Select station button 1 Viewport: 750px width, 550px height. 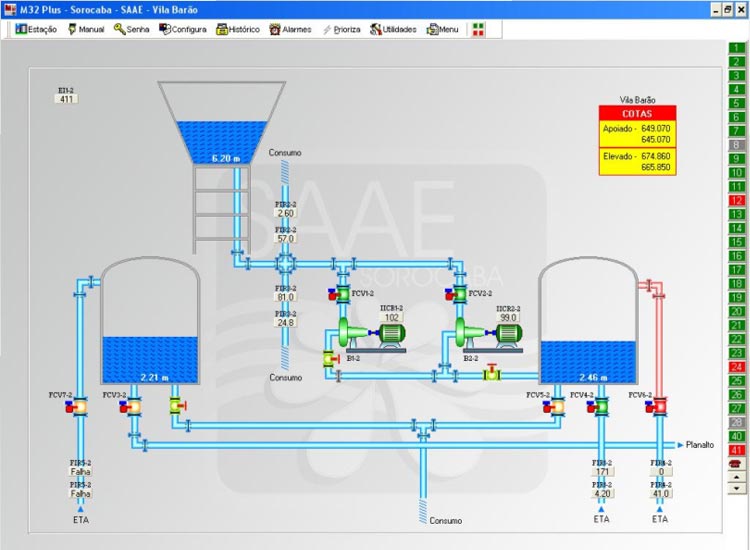(737, 48)
